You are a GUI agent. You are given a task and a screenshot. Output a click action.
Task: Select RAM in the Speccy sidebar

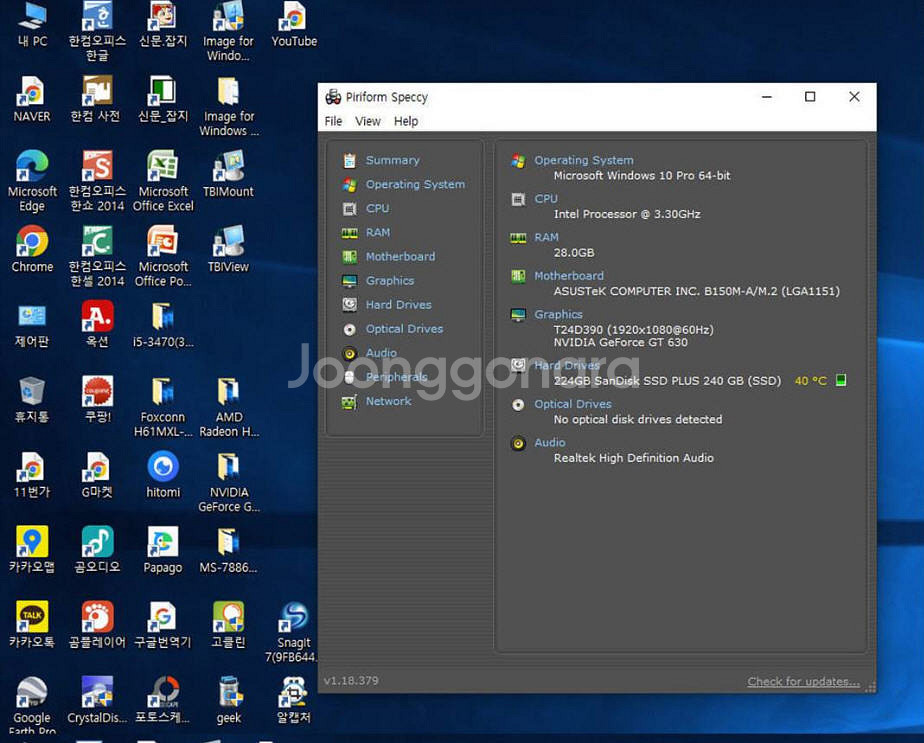[x=378, y=233]
